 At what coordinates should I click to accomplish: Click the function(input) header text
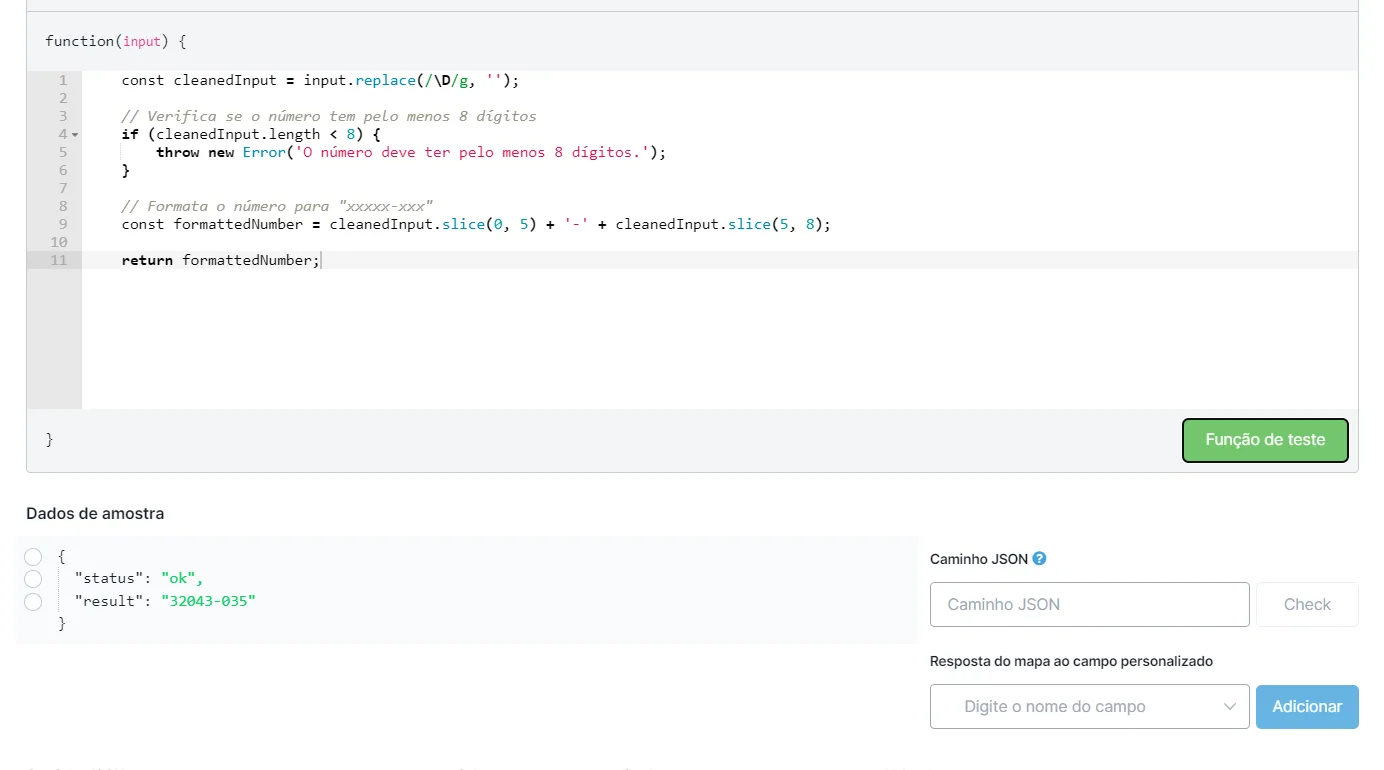coord(116,41)
